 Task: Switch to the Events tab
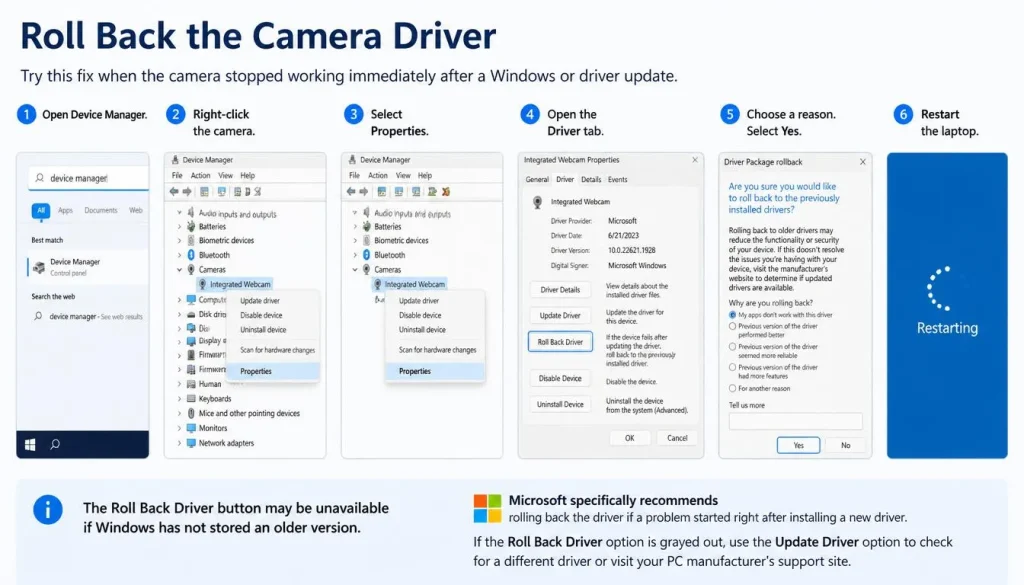pyautogui.click(x=617, y=180)
